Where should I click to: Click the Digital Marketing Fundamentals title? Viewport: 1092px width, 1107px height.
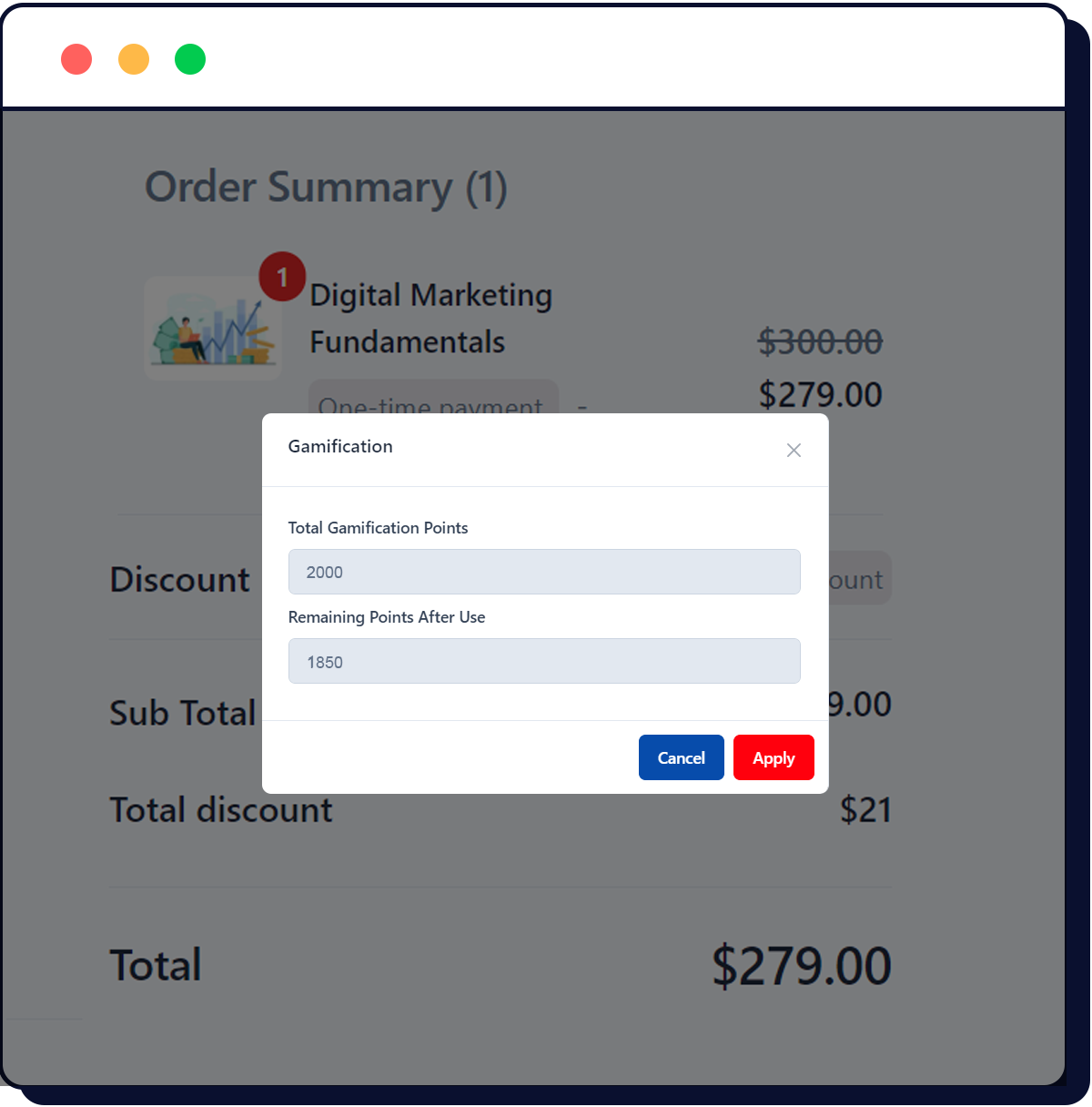[x=430, y=318]
